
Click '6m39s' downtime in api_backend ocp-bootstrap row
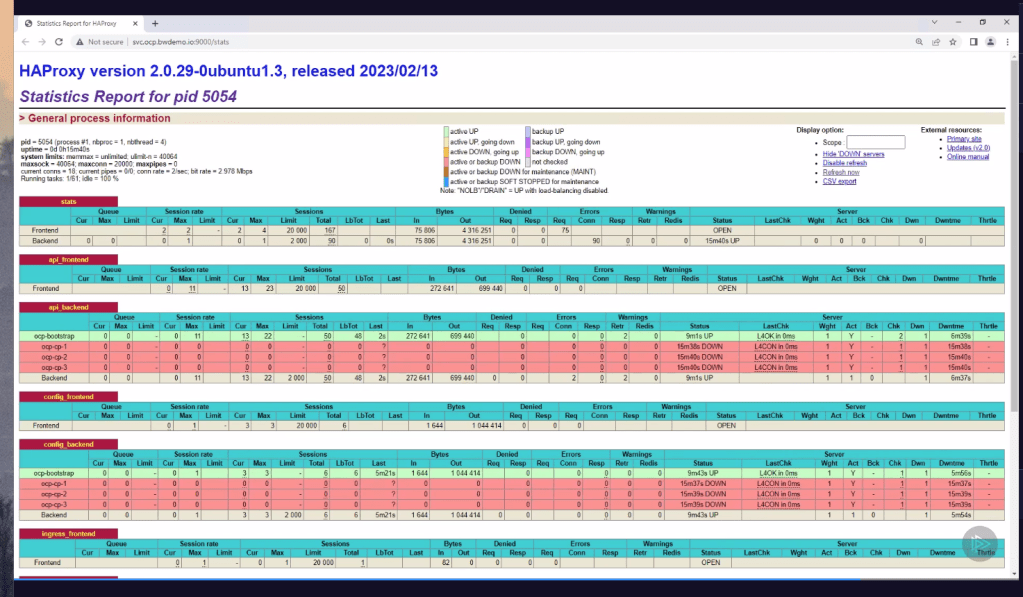960,336
